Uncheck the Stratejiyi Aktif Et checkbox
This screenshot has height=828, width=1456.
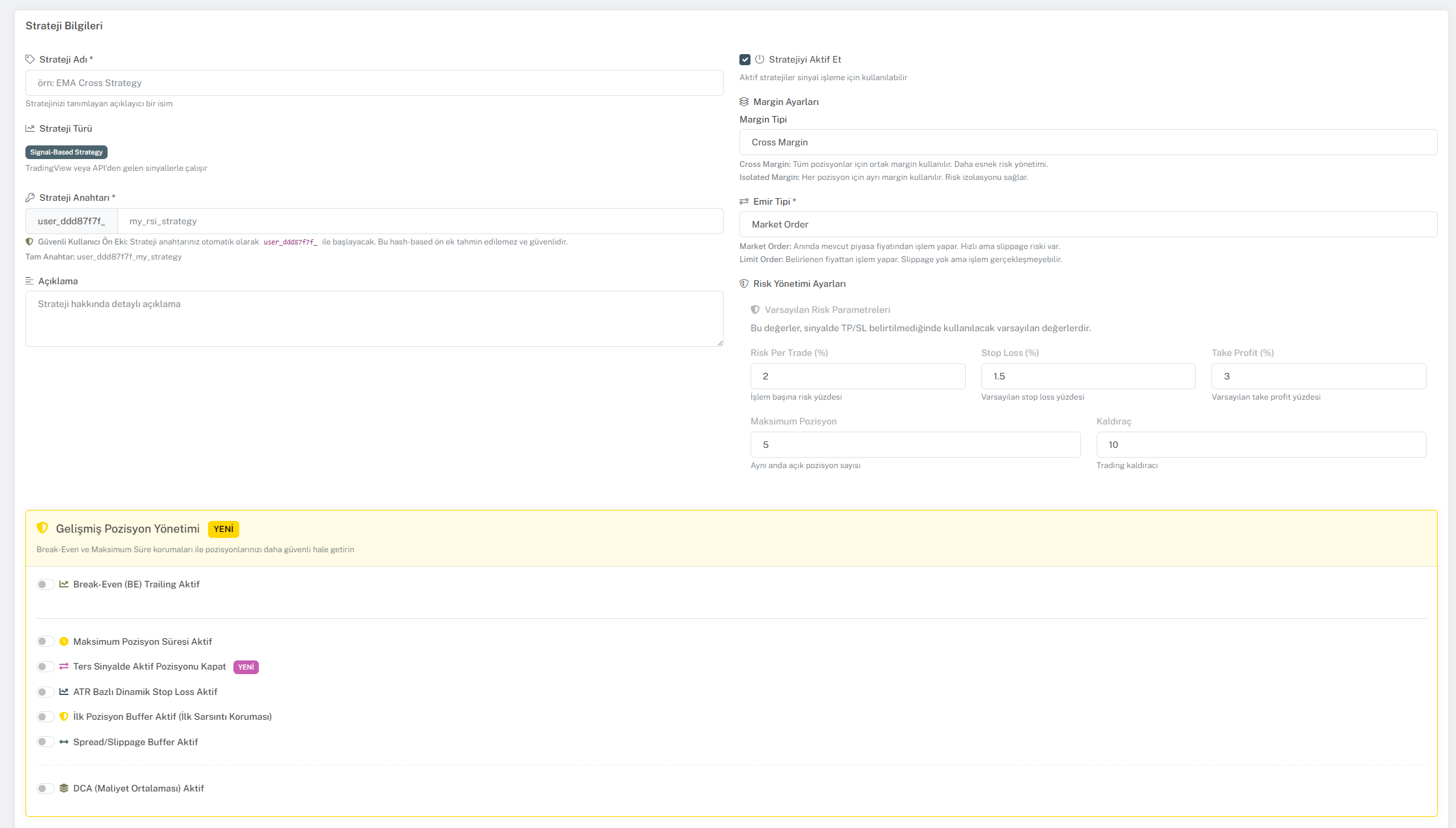point(745,59)
